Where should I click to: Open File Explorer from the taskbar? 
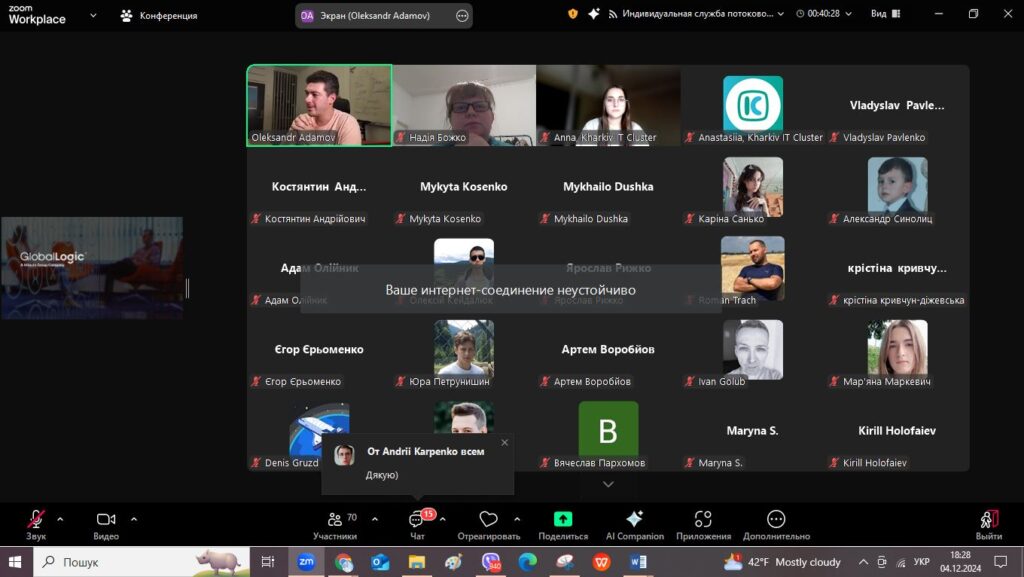pos(417,561)
